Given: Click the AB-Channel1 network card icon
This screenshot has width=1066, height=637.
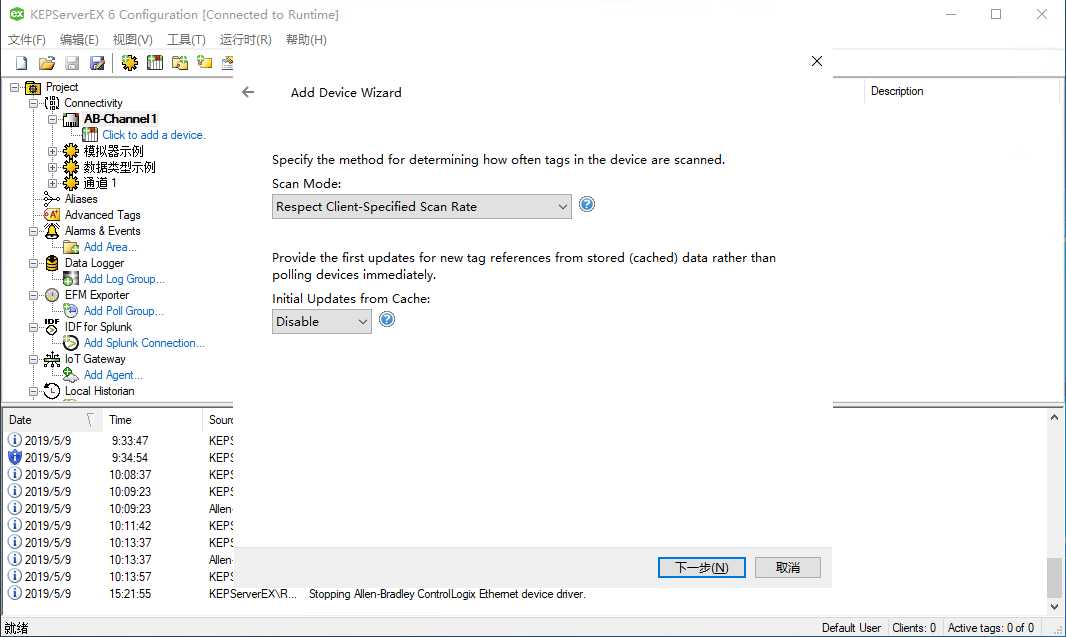Looking at the screenshot, I should (71, 120).
